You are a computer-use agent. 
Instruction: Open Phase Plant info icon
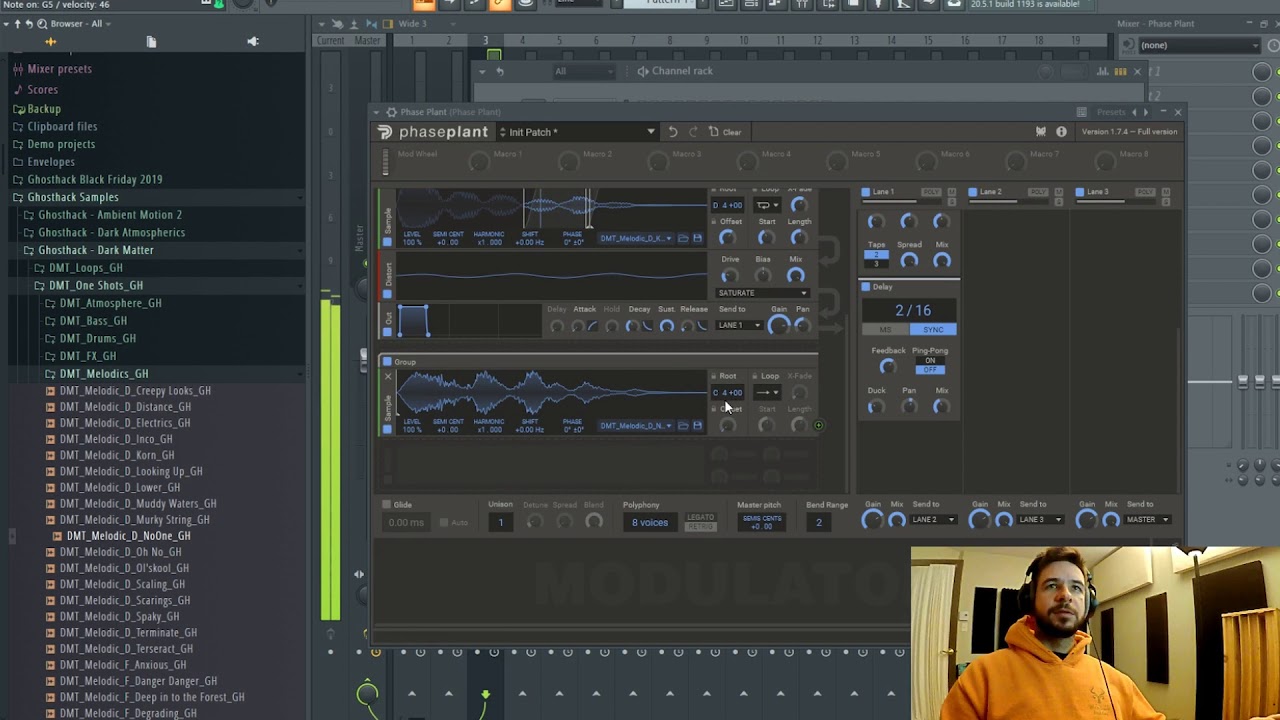pos(1061,132)
